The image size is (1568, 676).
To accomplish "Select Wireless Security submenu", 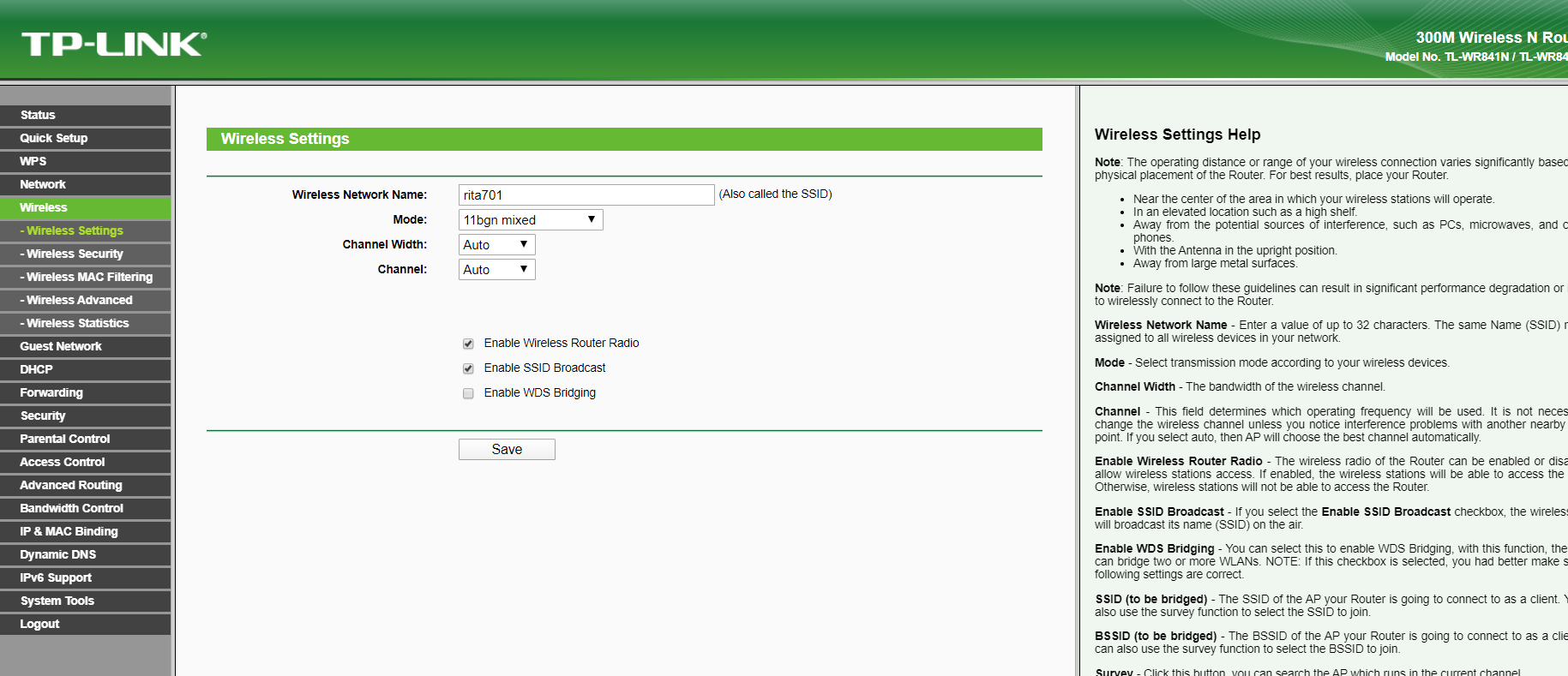I will coord(86,254).
